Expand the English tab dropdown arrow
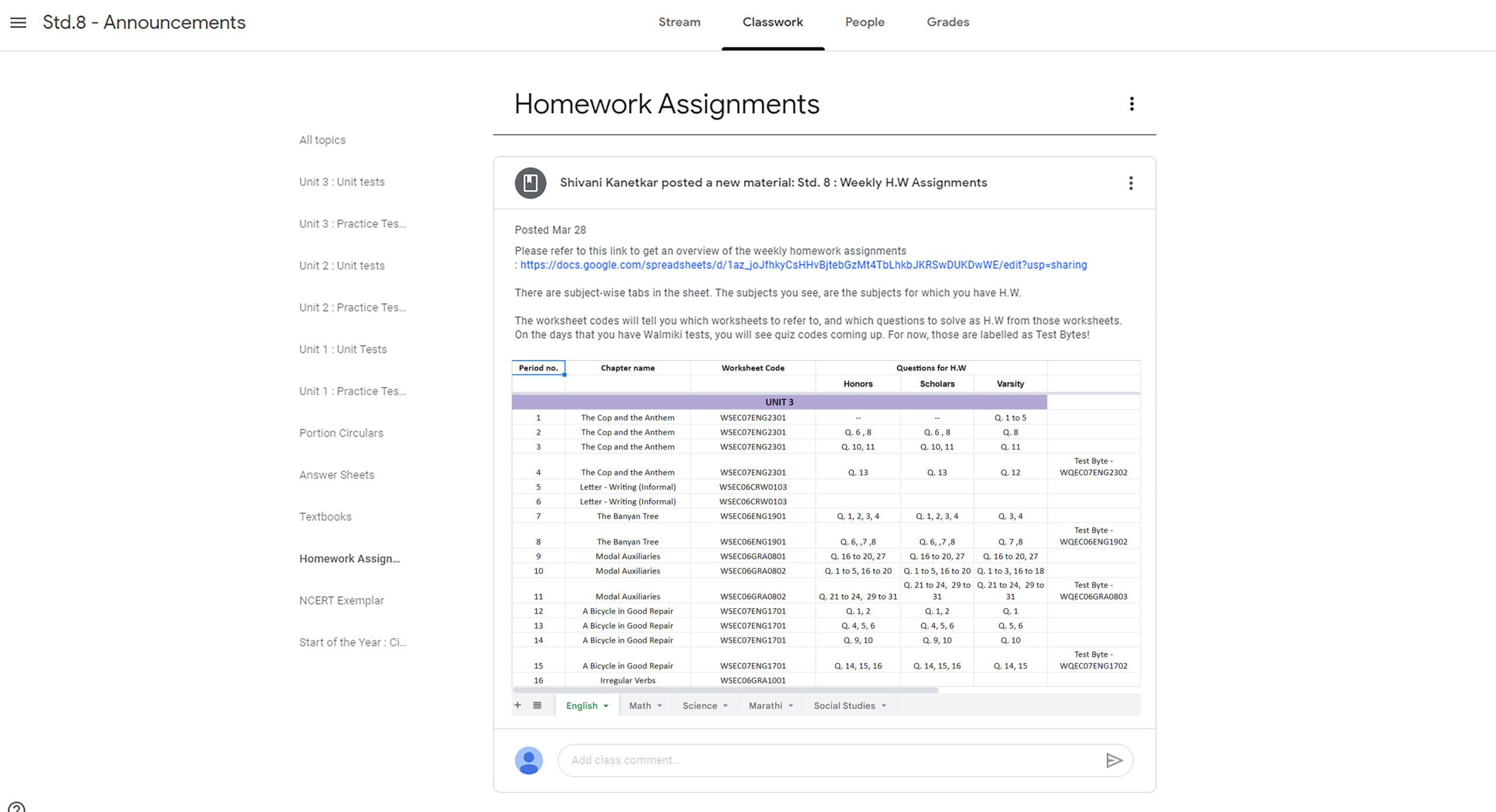This screenshot has height=812, width=1496. tap(606, 706)
